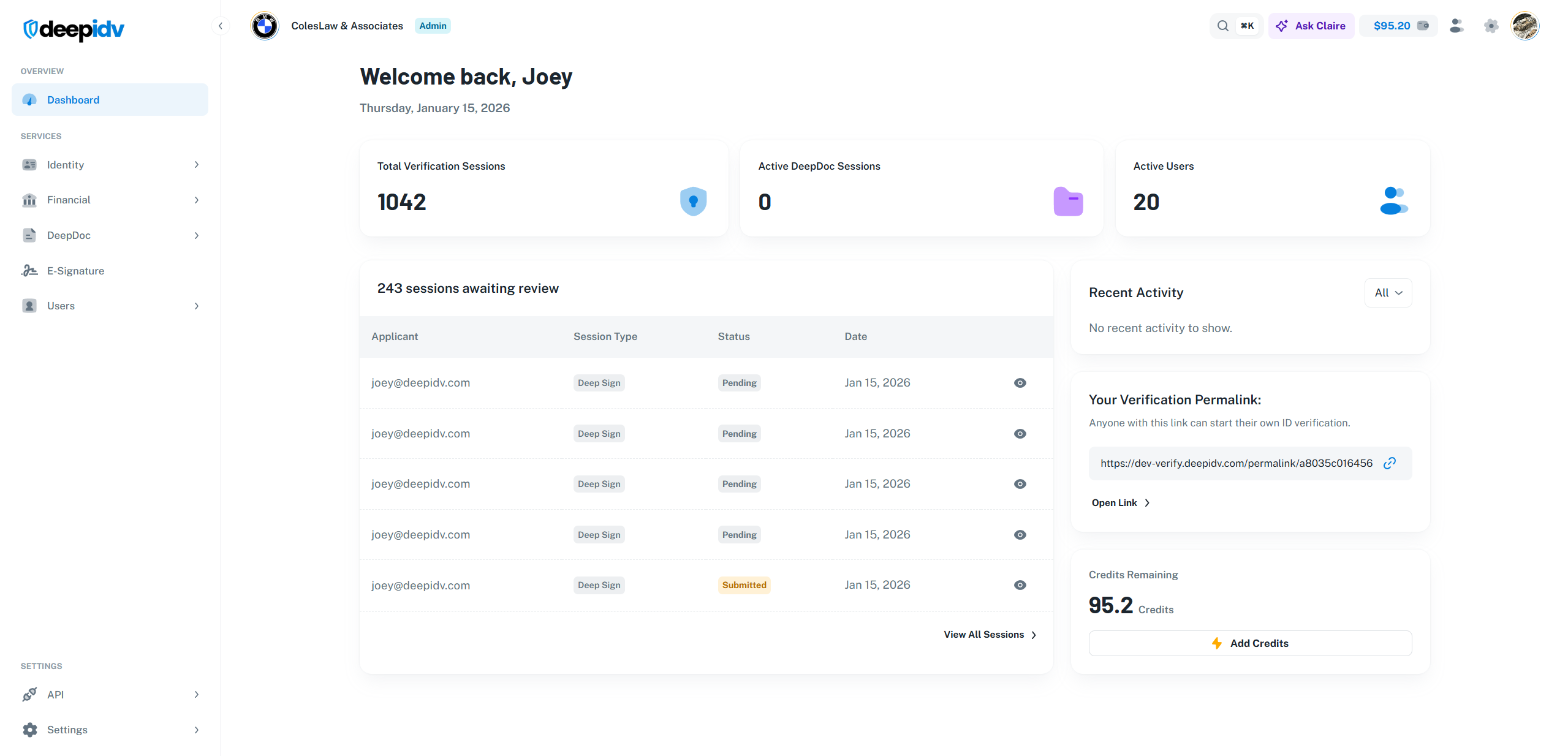
Task: Collapse the sidebar with arrow button
Action: (221, 26)
